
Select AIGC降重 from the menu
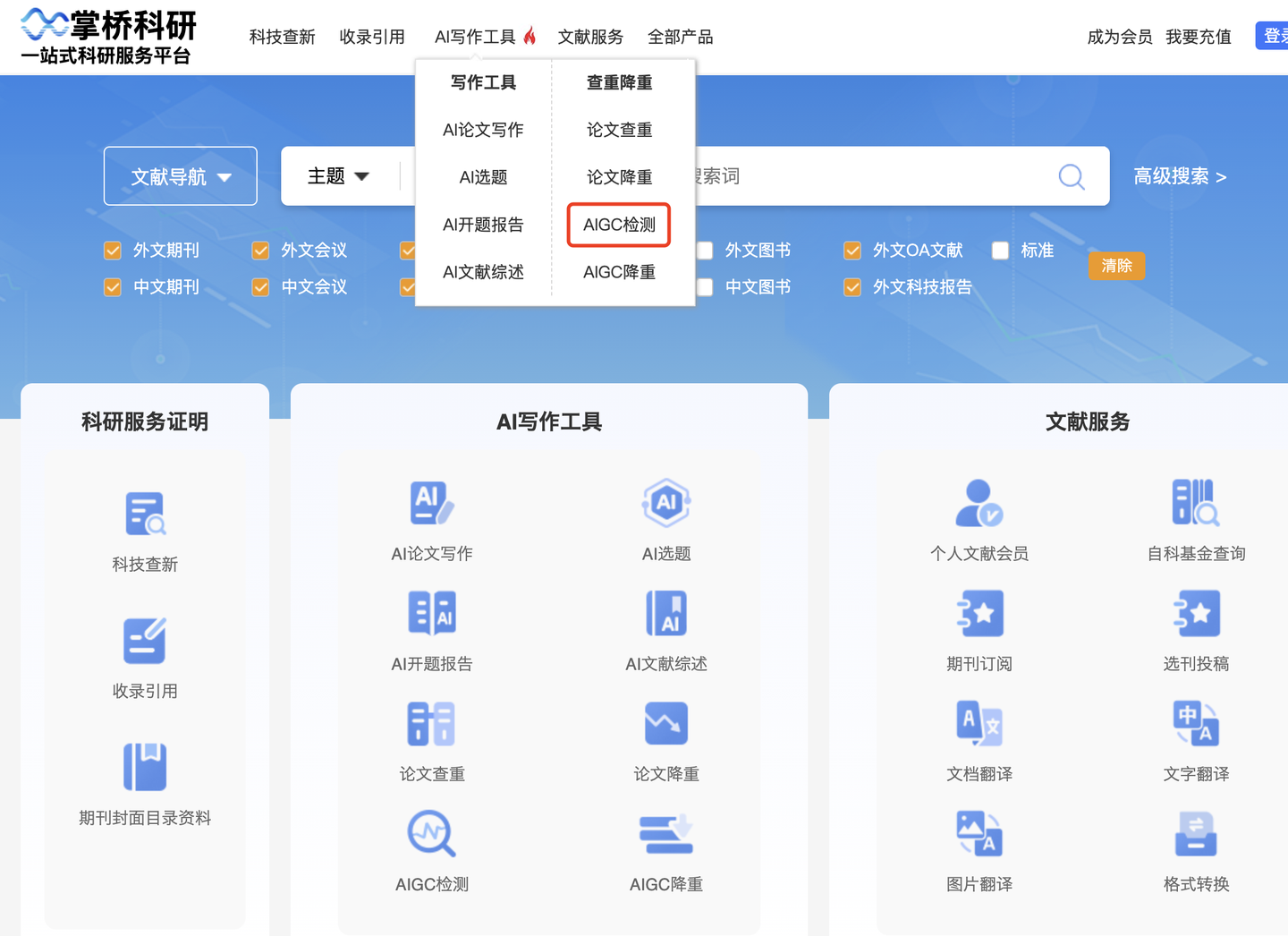tap(619, 272)
